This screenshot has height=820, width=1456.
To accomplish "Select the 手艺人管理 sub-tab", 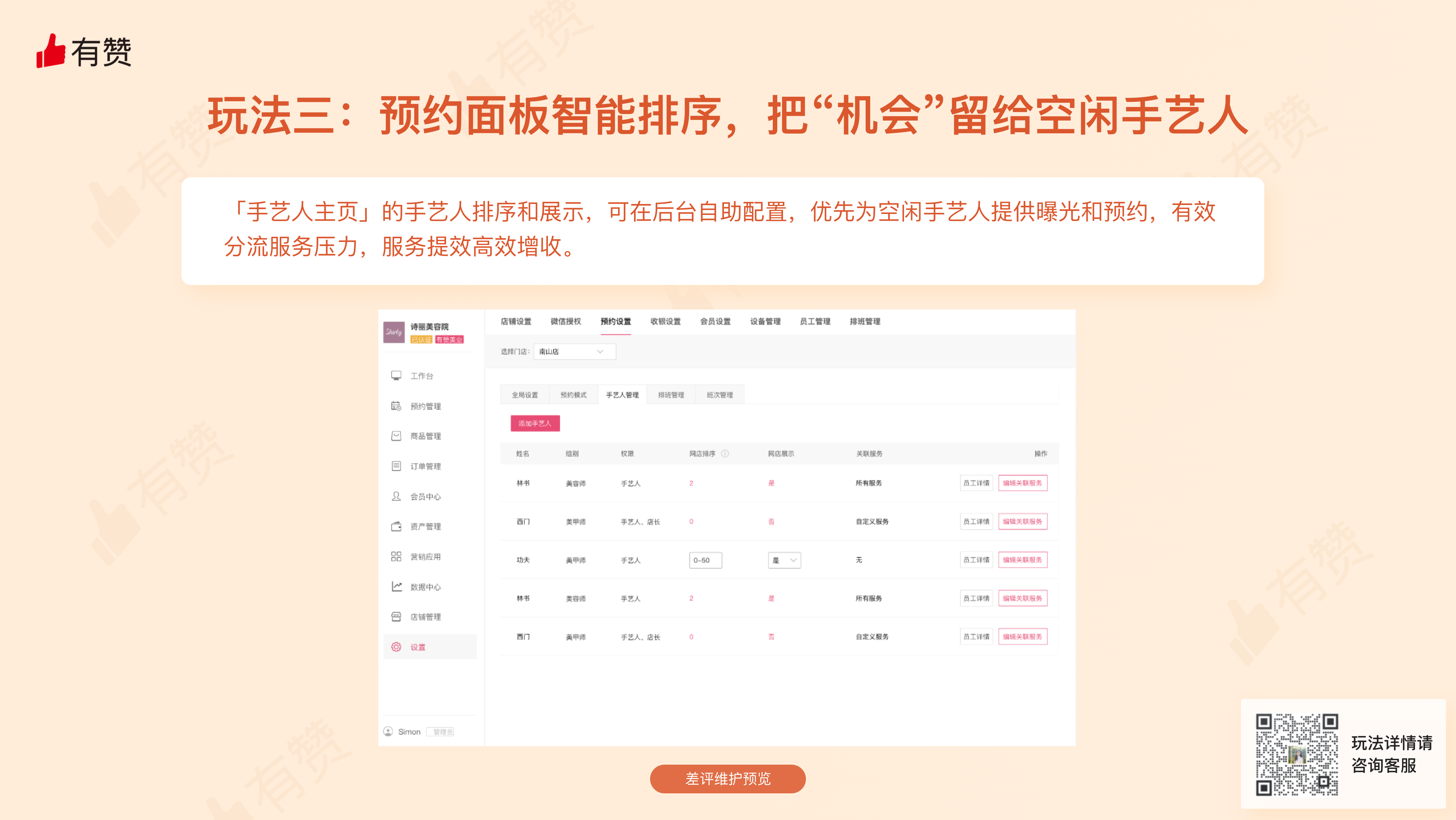I will tap(622, 395).
